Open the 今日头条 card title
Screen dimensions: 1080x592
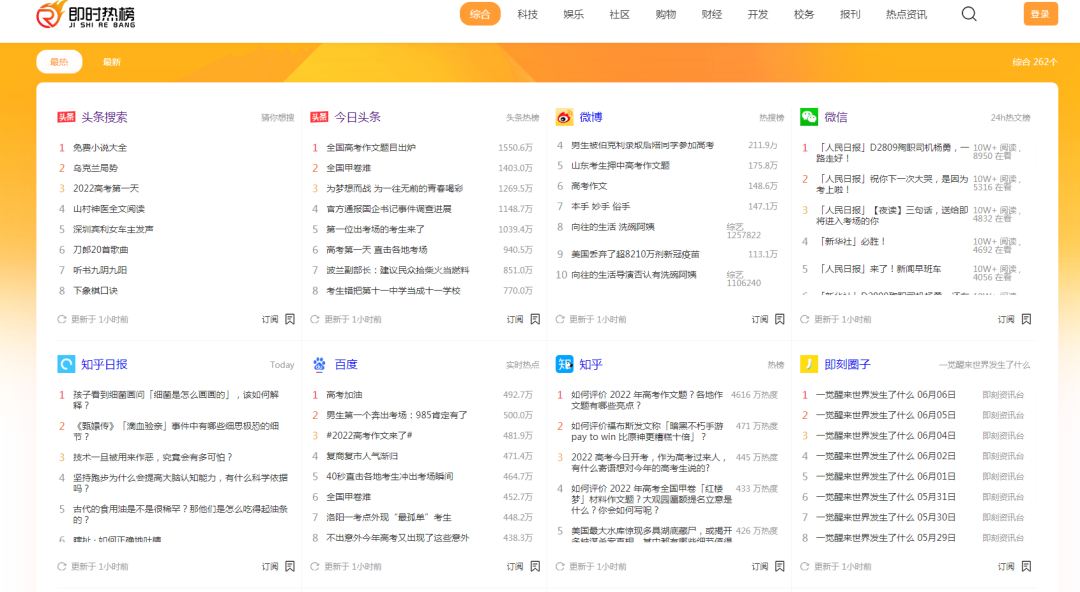(x=357, y=117)
